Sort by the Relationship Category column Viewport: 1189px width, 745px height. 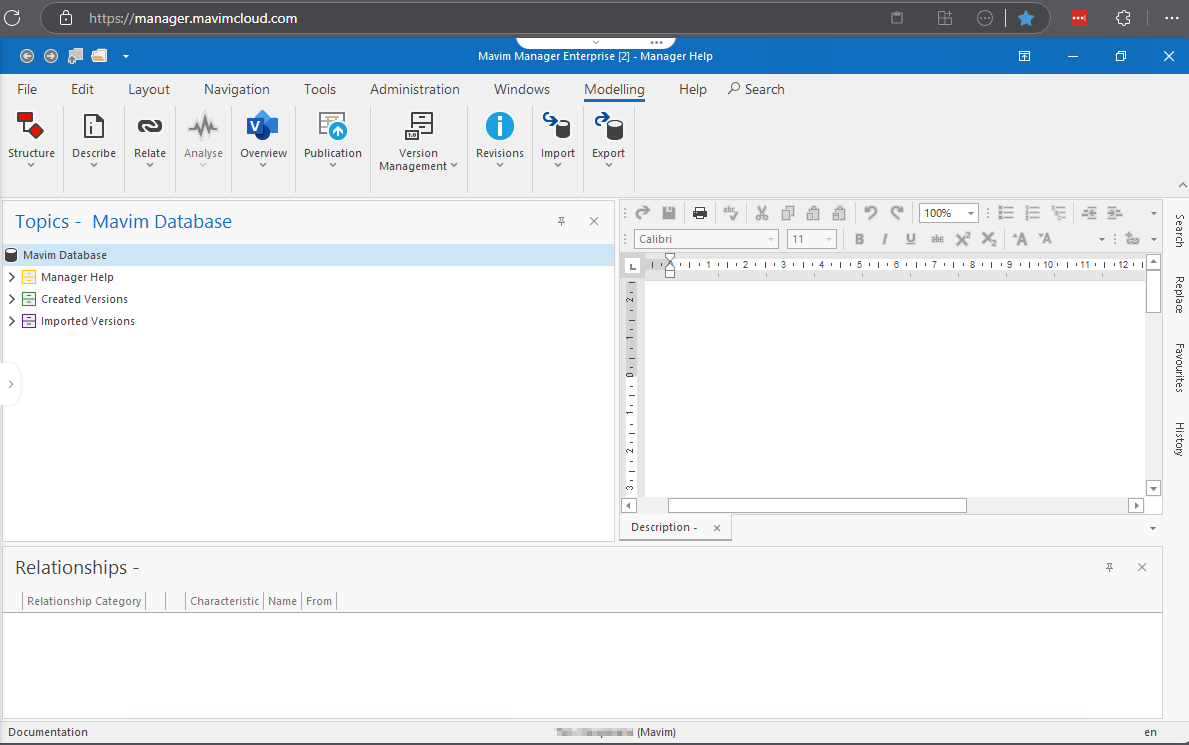click(84, 601)
